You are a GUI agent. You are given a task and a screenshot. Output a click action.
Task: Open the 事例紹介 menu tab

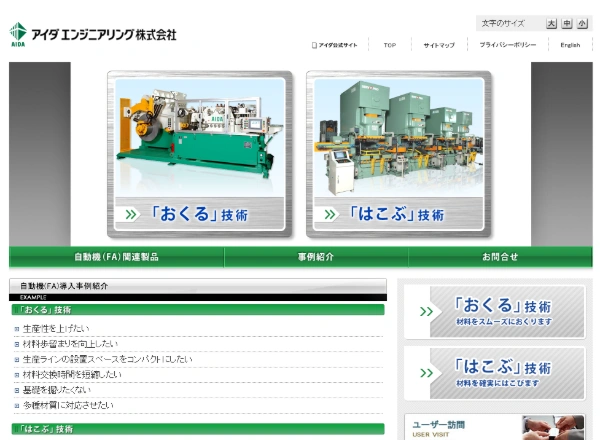point(316,257)
